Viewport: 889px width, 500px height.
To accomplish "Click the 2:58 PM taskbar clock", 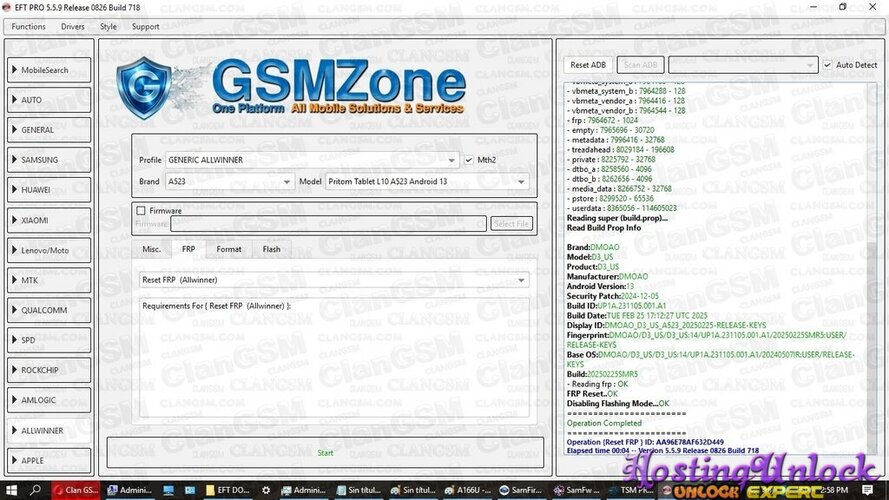I will 833,490.
